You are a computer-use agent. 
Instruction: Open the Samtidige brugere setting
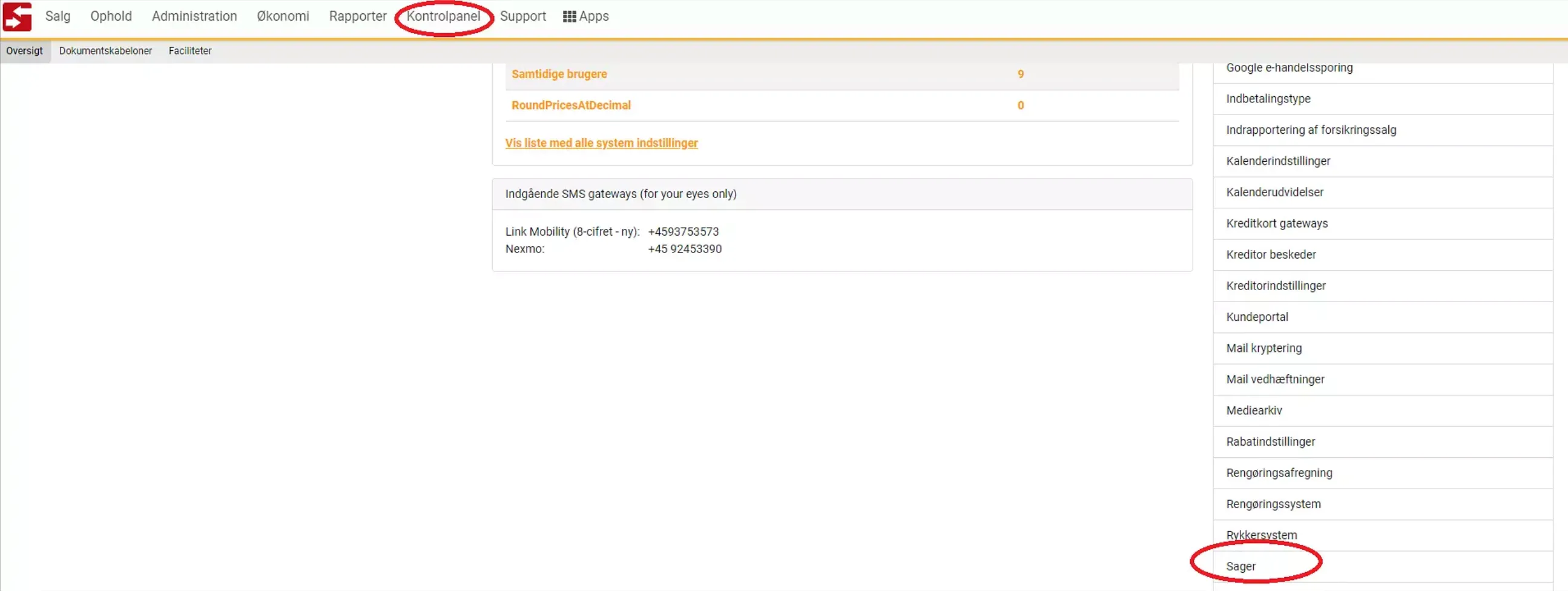pos(559,74)
